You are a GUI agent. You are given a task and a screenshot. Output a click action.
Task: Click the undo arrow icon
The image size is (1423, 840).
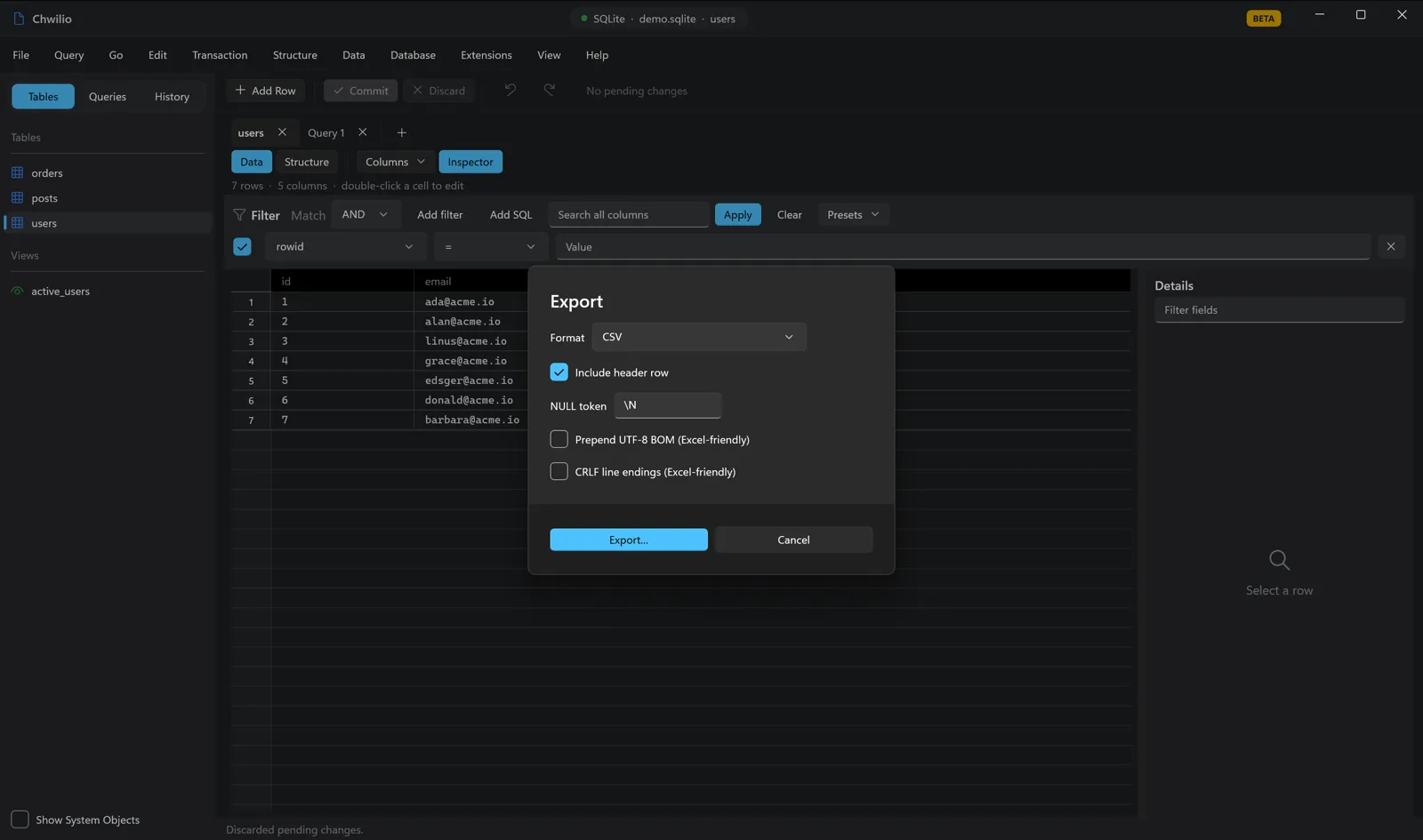pyautogui.click(x=510, y=90)
